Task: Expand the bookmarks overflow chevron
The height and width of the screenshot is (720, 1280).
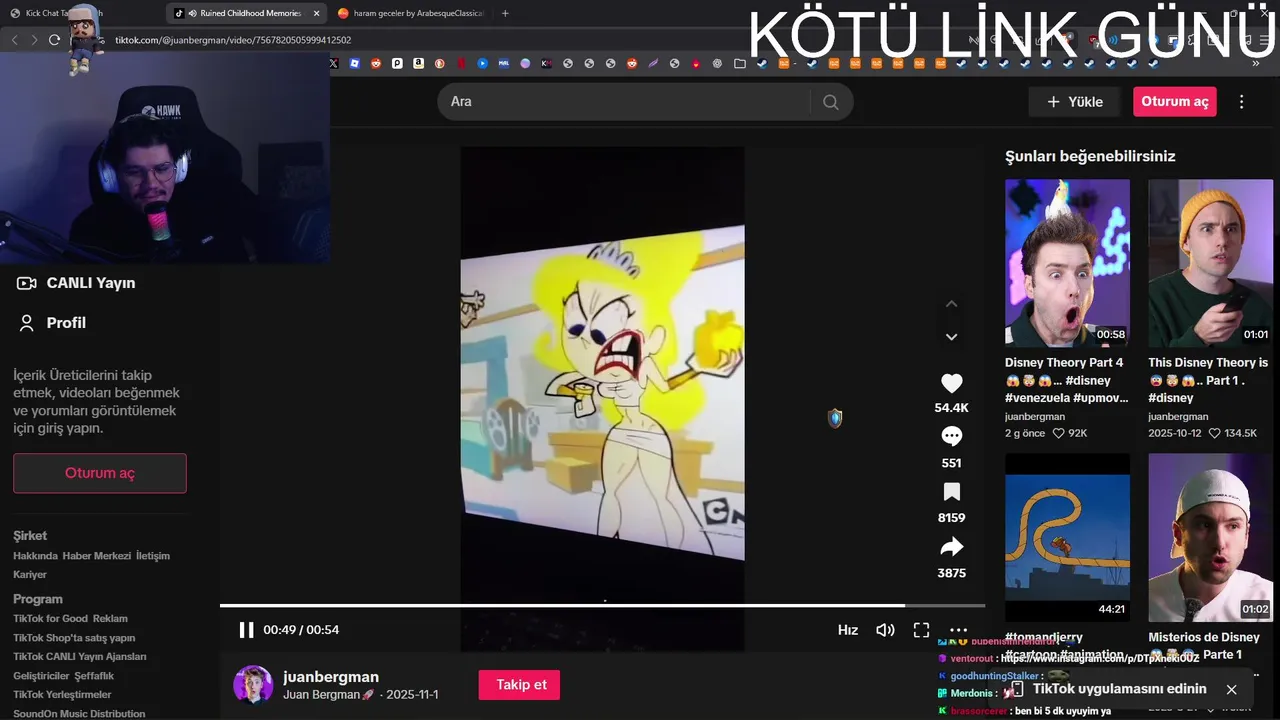Action: (1256, 63)
